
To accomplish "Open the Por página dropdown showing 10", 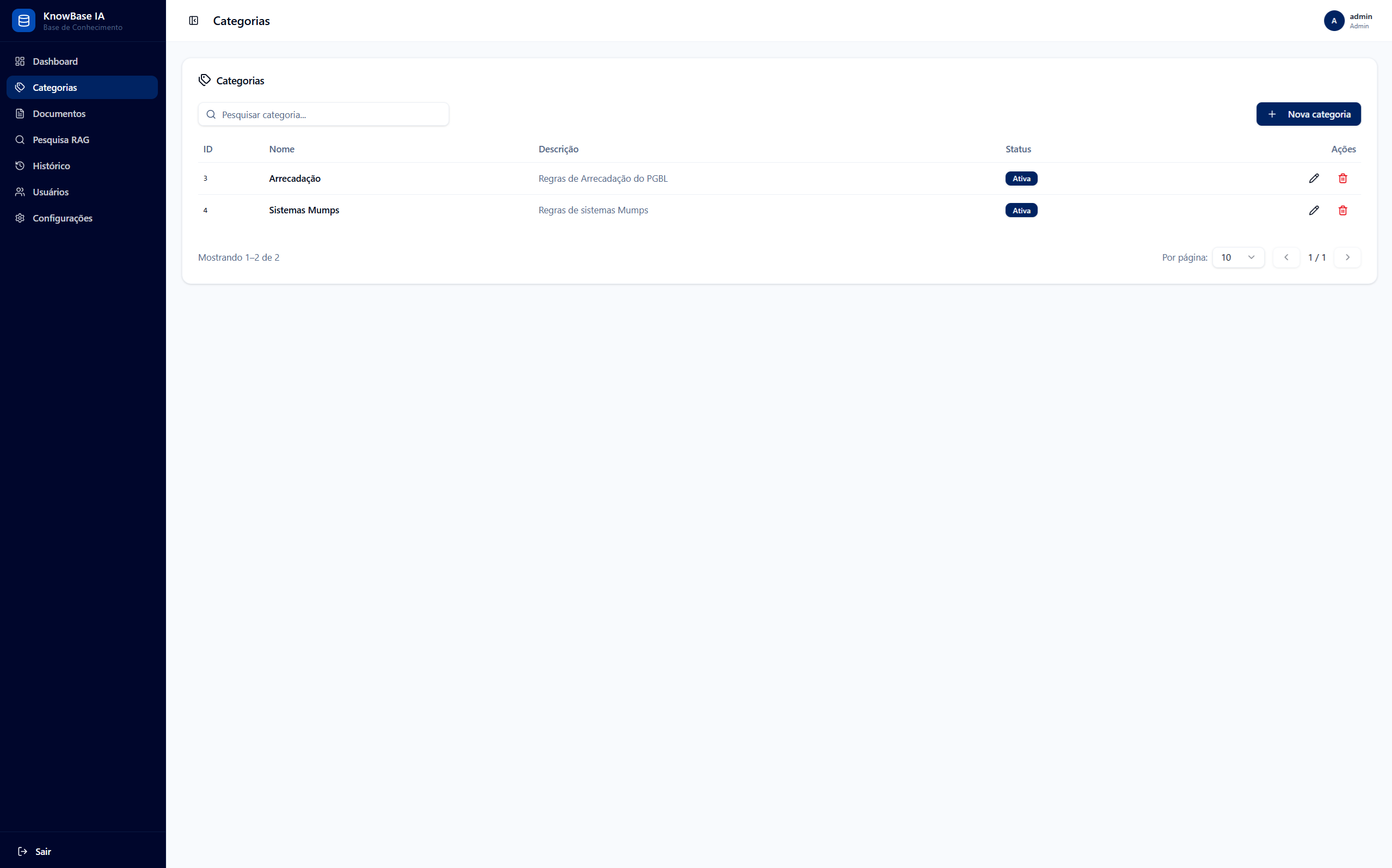I will pyautogui.click(x=1238, y=257).
